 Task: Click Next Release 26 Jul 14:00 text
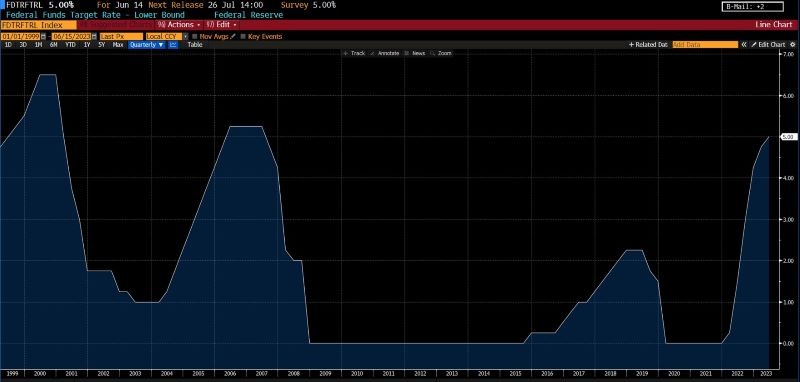(206, 5)
